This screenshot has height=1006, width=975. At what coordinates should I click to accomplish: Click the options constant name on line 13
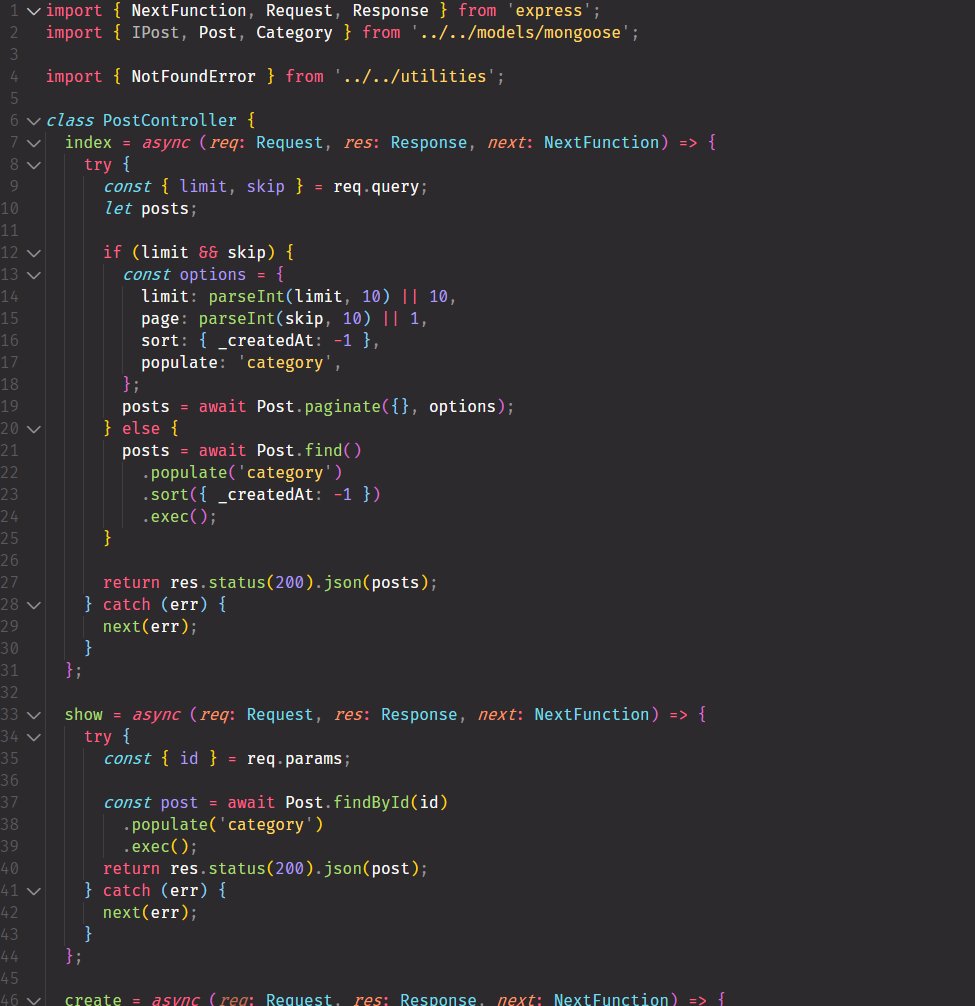(x=212, y=275)
